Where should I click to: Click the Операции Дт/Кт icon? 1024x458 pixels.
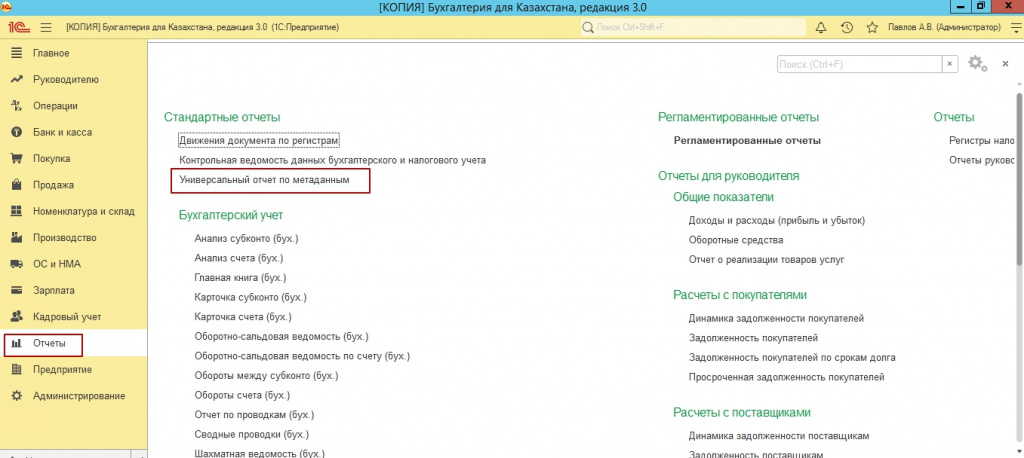pyautogui.click(x=18, y=106)
